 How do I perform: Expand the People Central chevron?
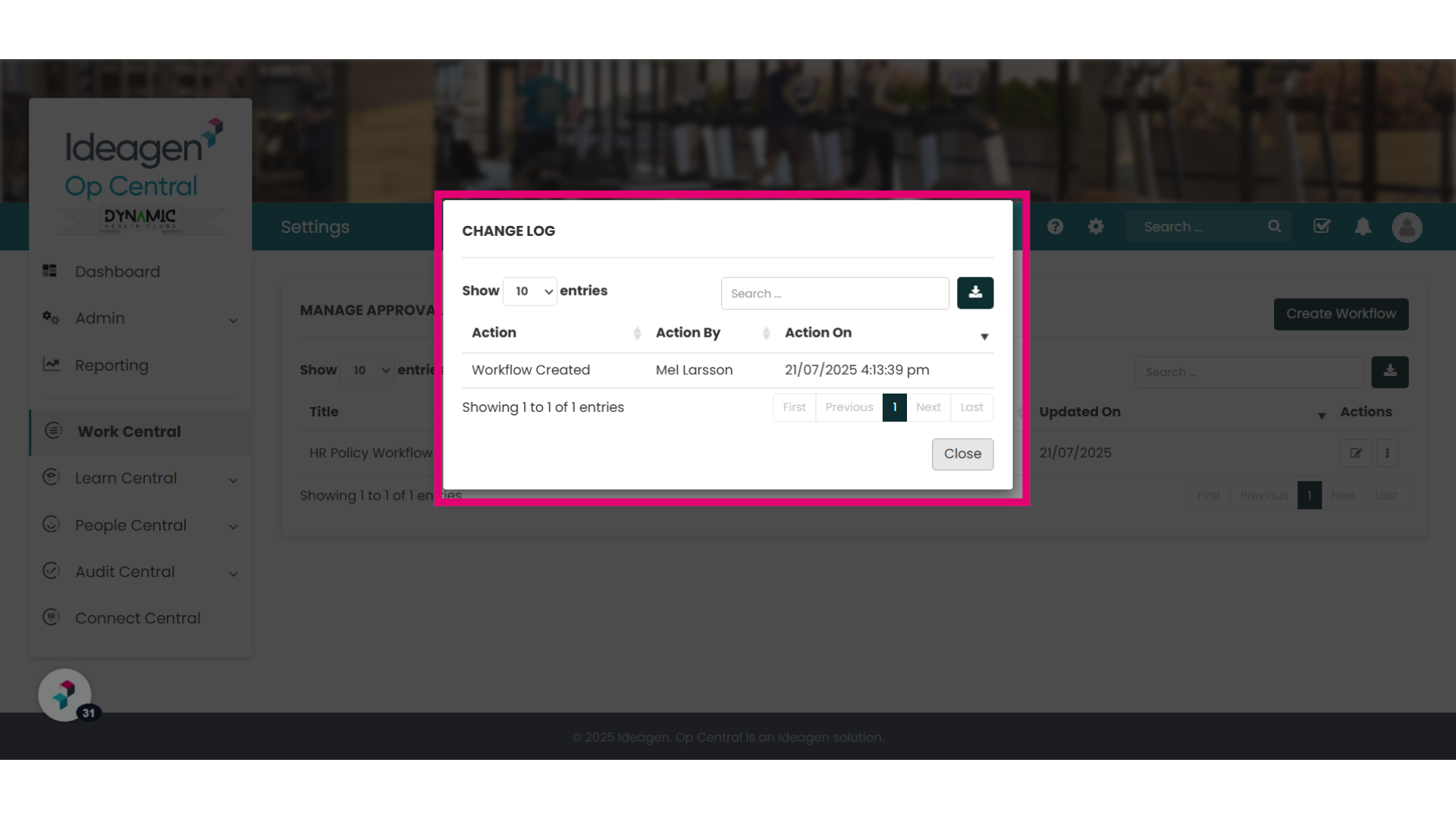tap(234, 527)
